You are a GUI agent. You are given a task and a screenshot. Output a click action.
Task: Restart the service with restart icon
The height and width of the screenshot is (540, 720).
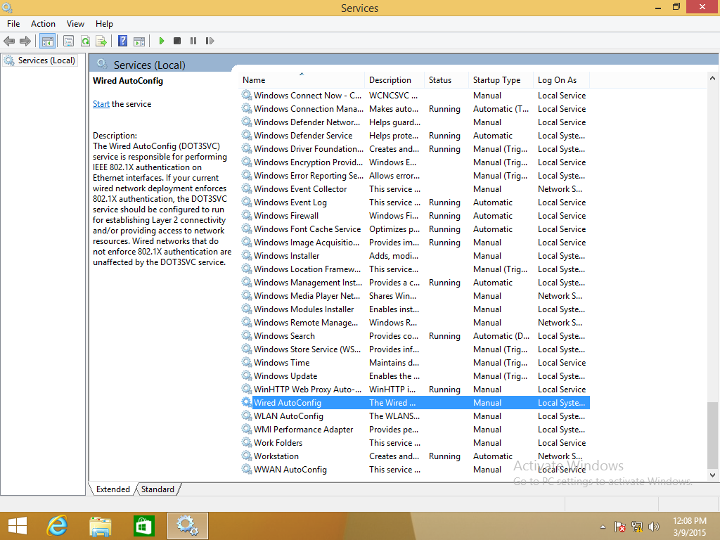click(x=210, y=41)
